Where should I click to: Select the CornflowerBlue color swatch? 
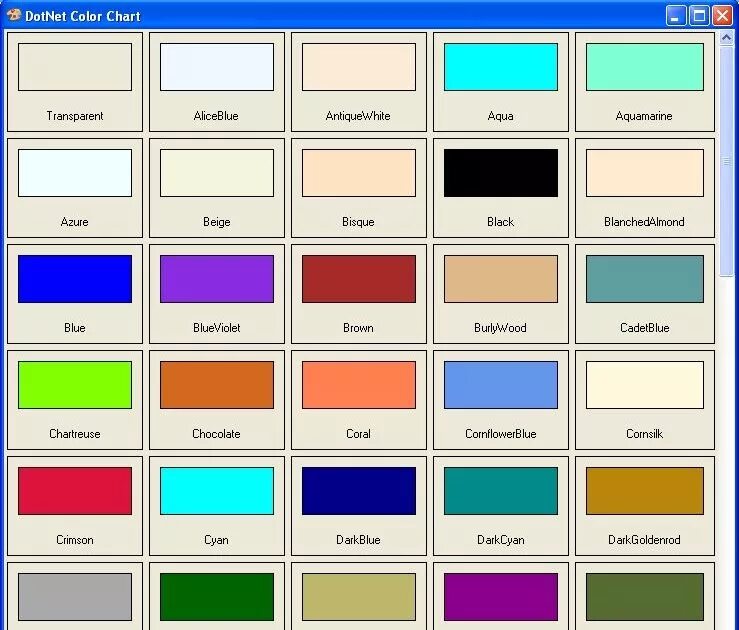pyautogui.click(x=501, y=385)
